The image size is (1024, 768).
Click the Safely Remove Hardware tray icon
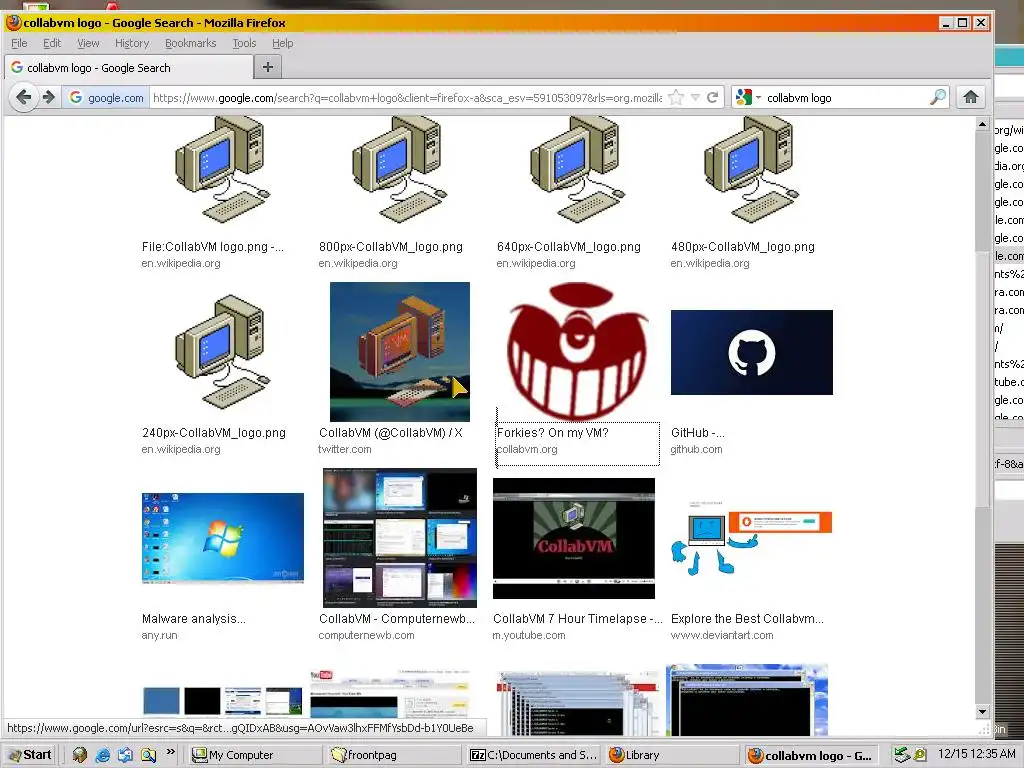click(x=902, y=755)
